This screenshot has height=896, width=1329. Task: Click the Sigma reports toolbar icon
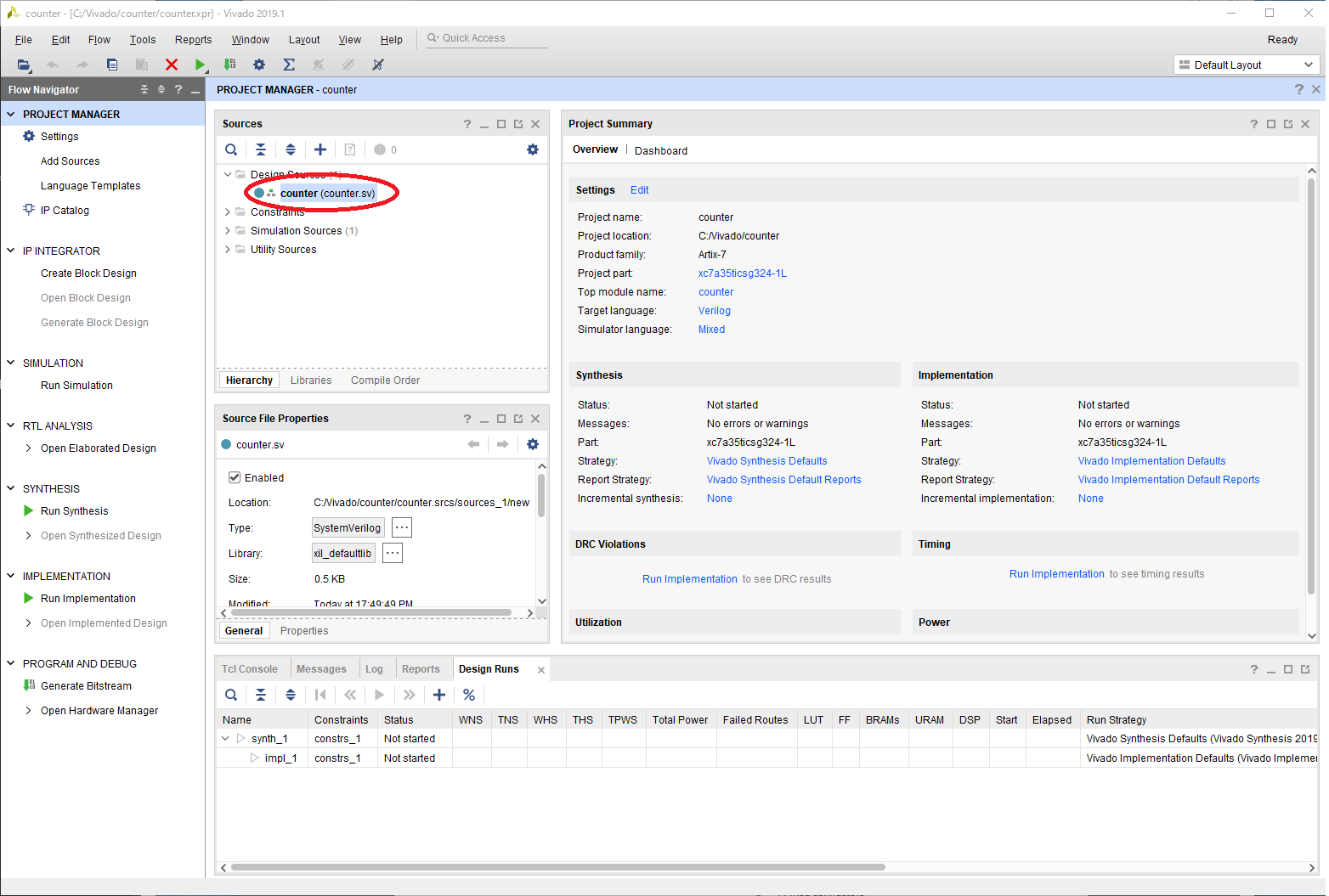pyautogui.click(x=289, y=65)
